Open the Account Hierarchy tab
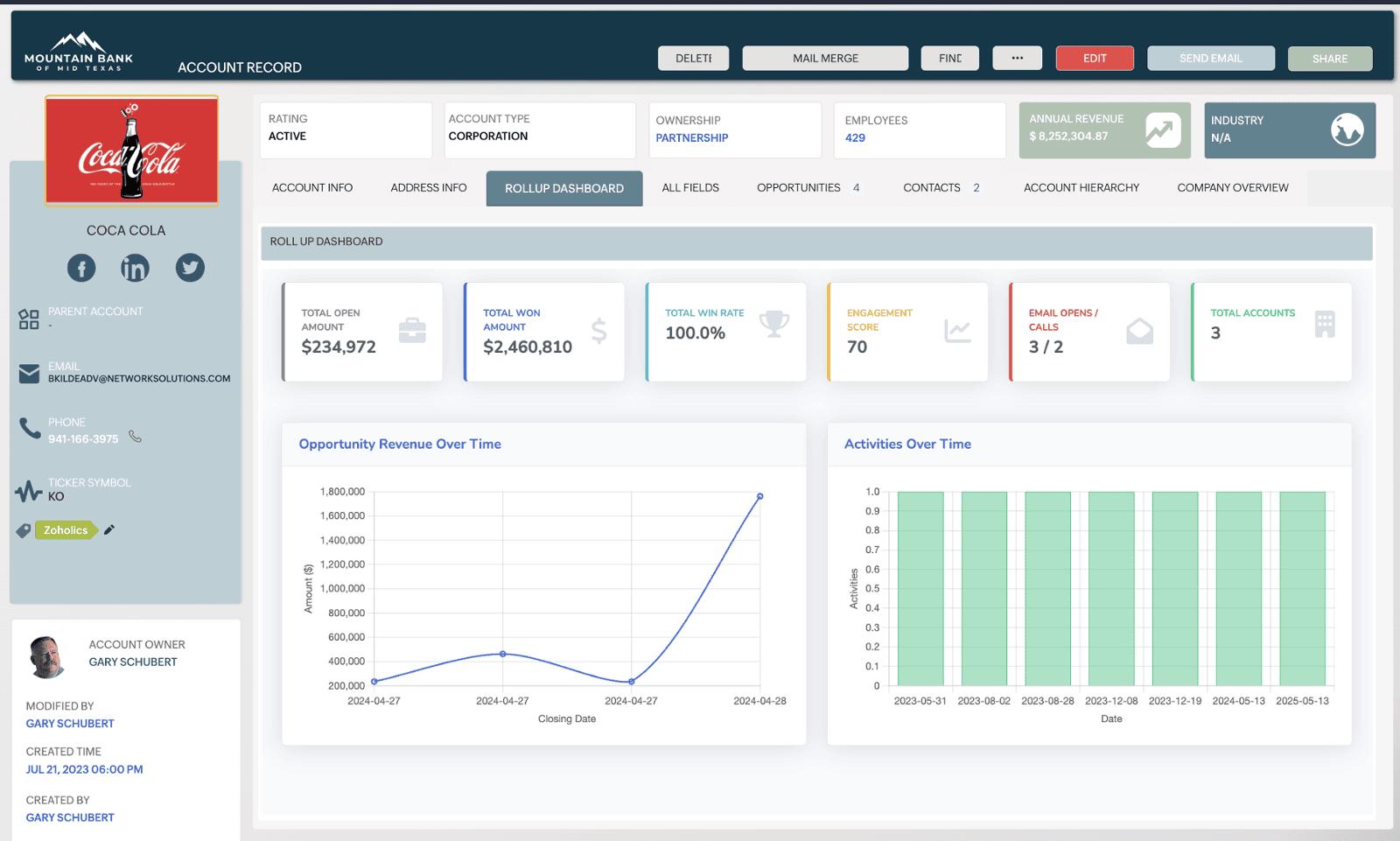 pos(1081,187)
